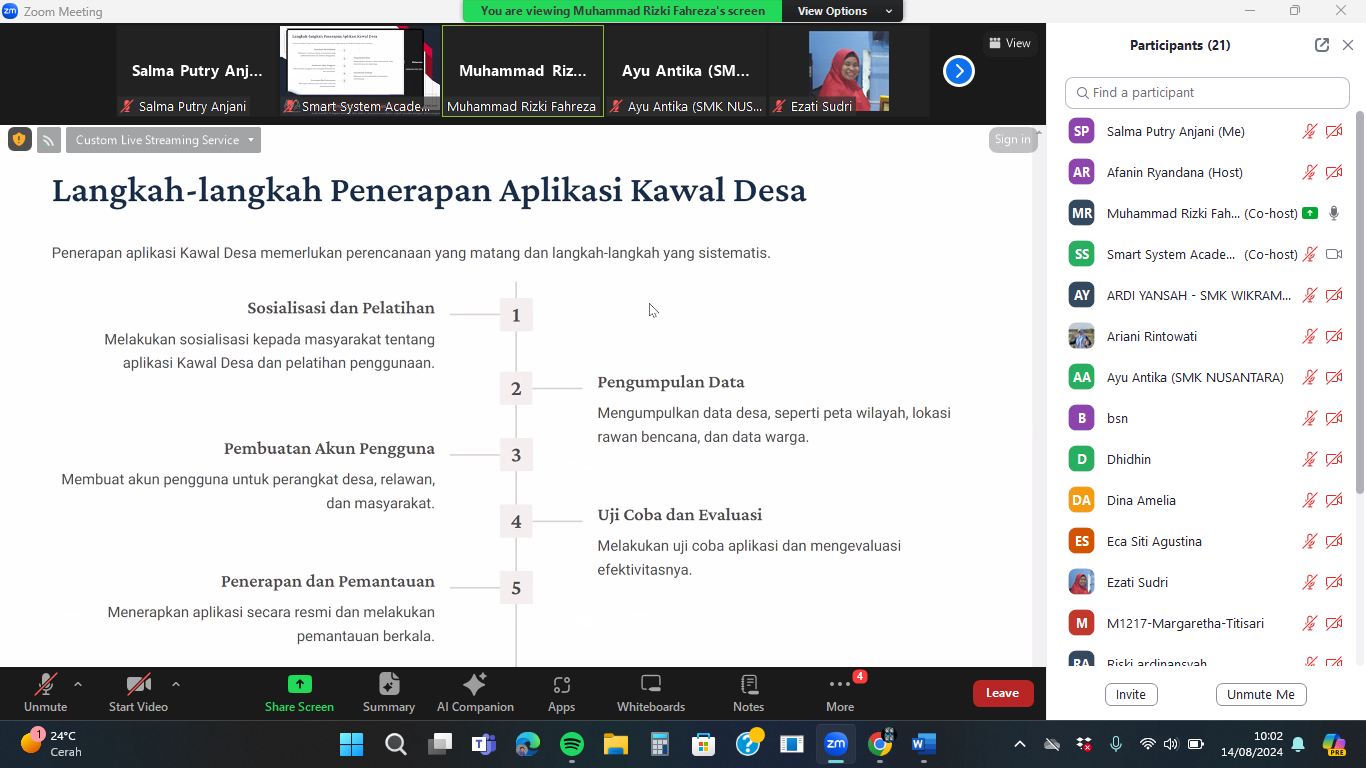Click Uji Coba dan Evaluasi heading
This screenshot has height=768, width=1366.
(680, 515)
